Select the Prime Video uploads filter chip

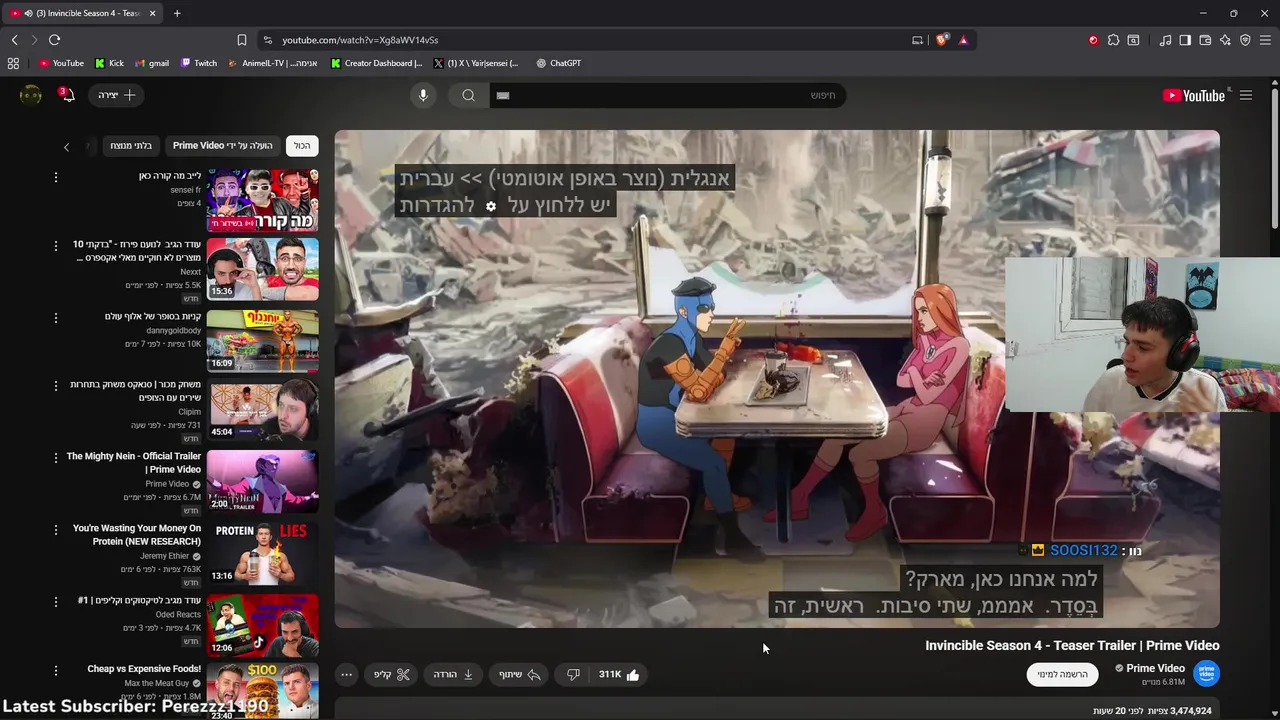click(222, 146)
